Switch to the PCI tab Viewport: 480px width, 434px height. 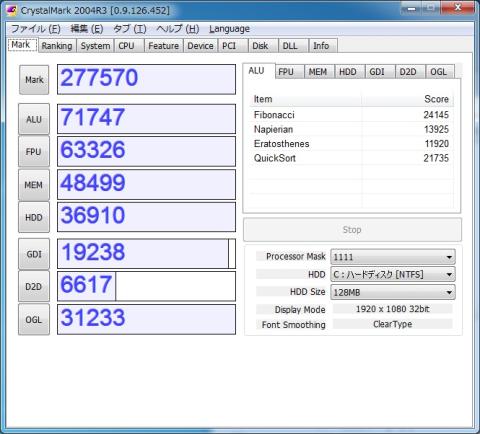click(x=233, y=46)
